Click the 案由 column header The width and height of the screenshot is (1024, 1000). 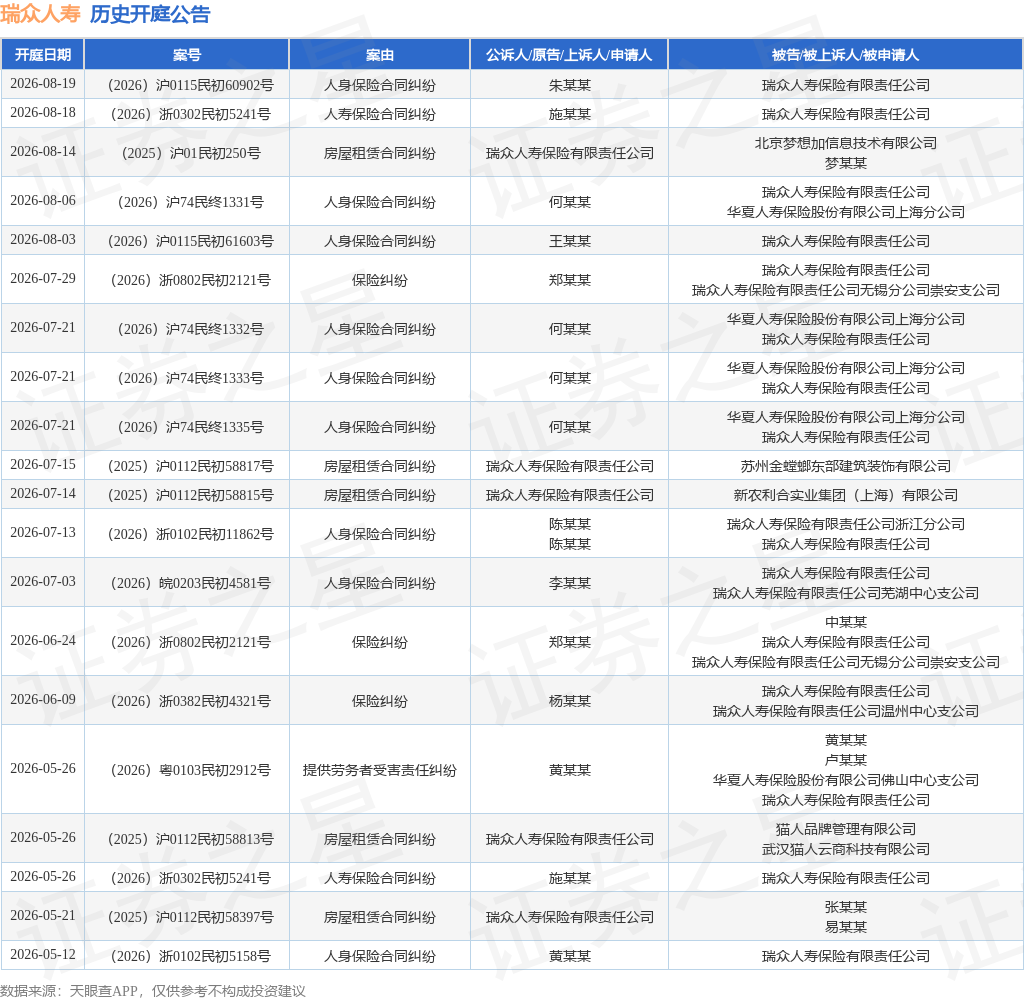click(379, 55)
